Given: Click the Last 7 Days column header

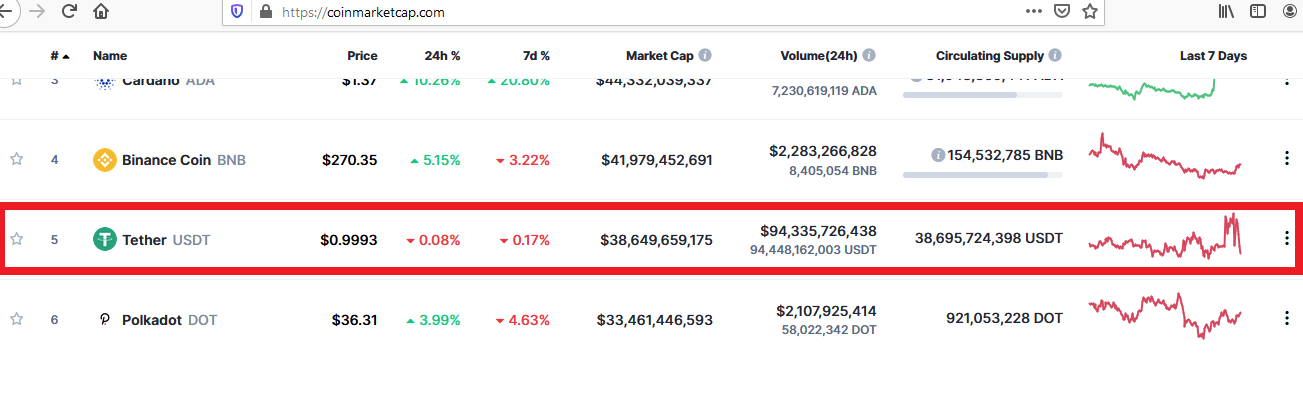Looking at the screenshot, I should 1213,56.
